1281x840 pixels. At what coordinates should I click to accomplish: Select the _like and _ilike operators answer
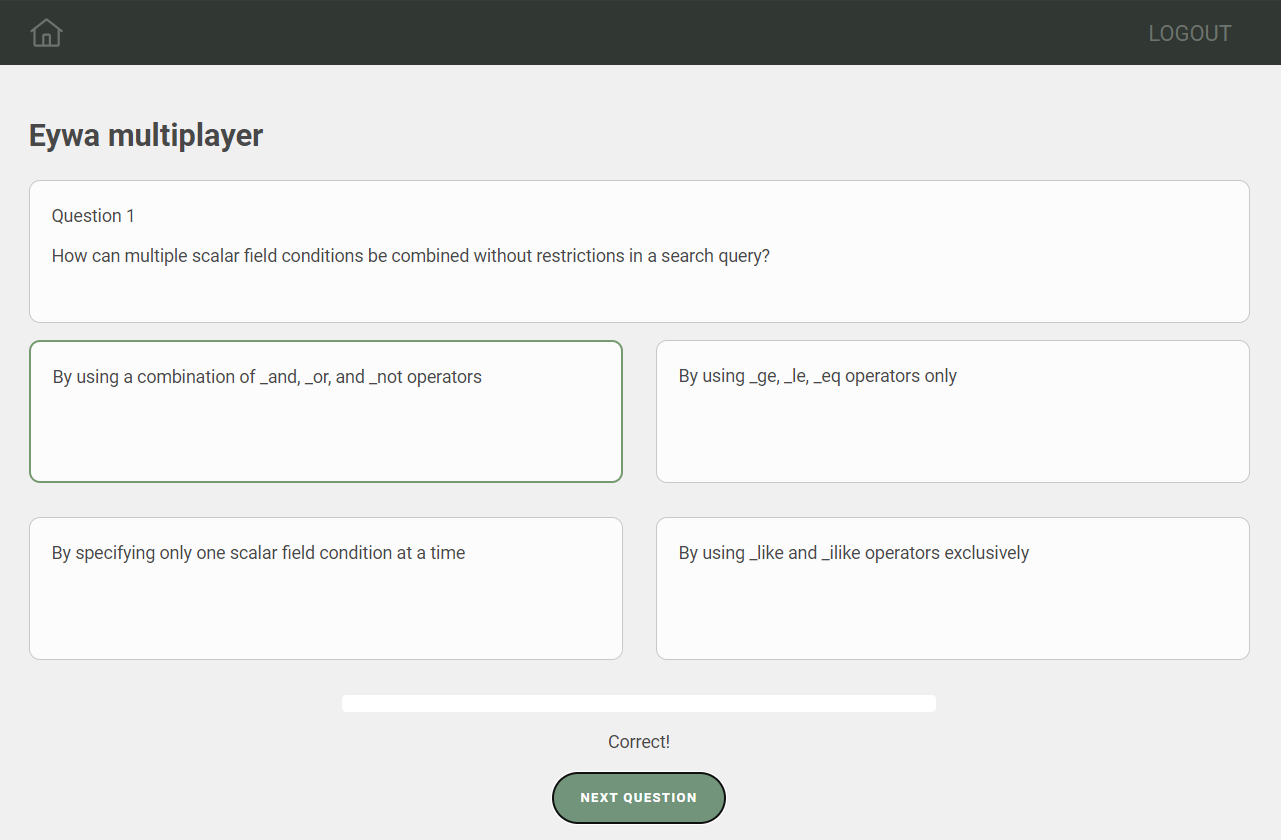[x=853, y=553]
